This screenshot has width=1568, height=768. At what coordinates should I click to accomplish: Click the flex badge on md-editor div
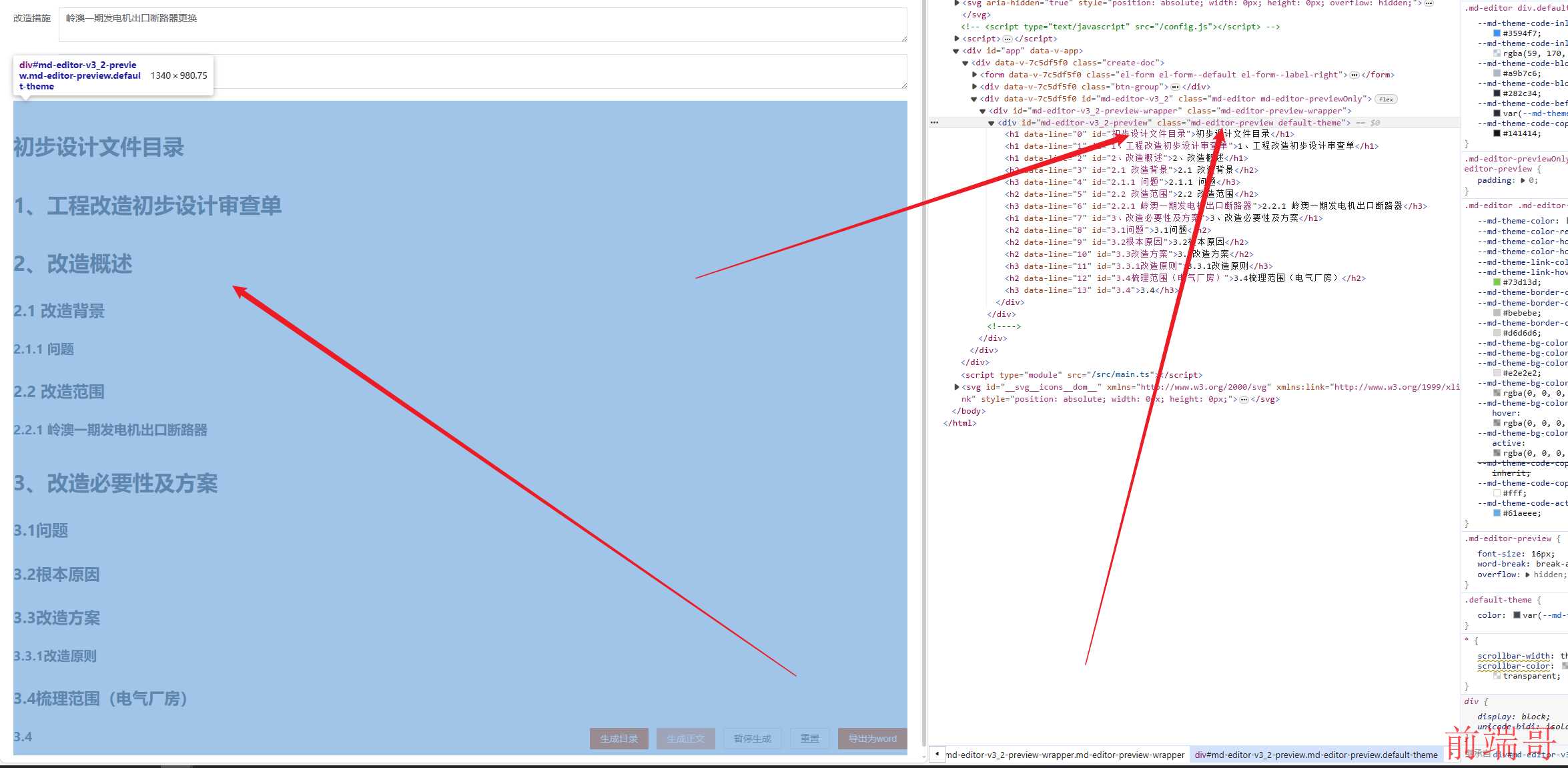pos(1386,99)
